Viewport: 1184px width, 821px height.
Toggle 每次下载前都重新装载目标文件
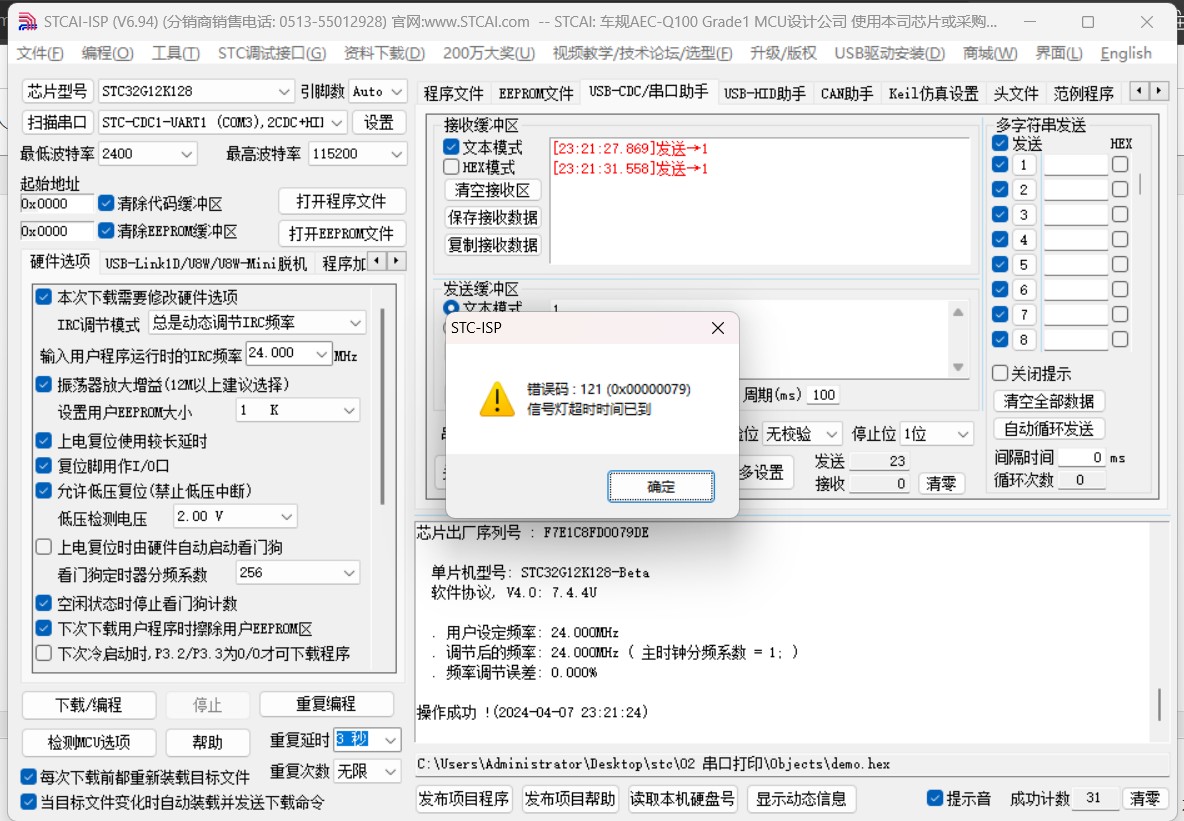click(29, 777)
